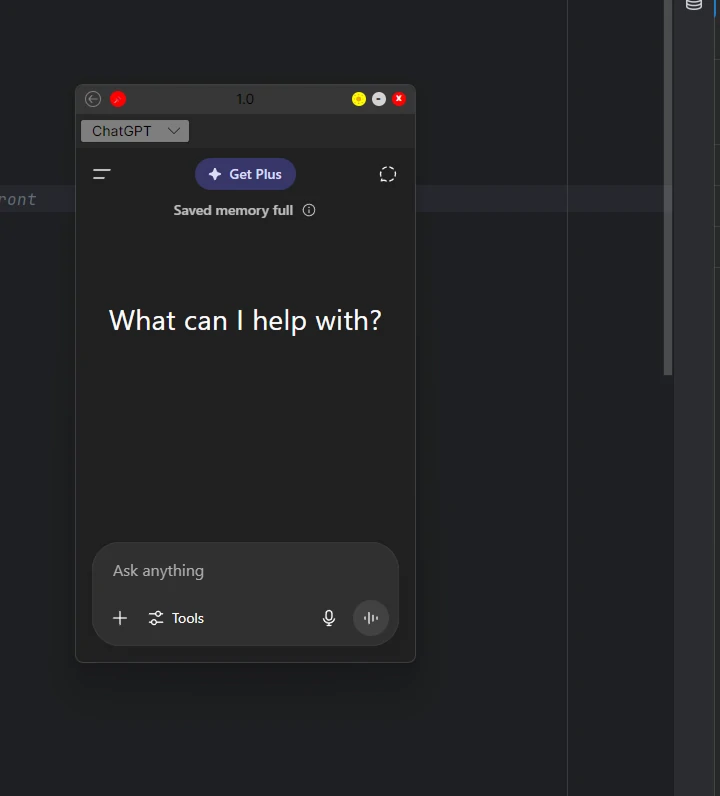Click the Saved memory full notice
The height and width of the screenshot is (796, 720).
point(233,210)
